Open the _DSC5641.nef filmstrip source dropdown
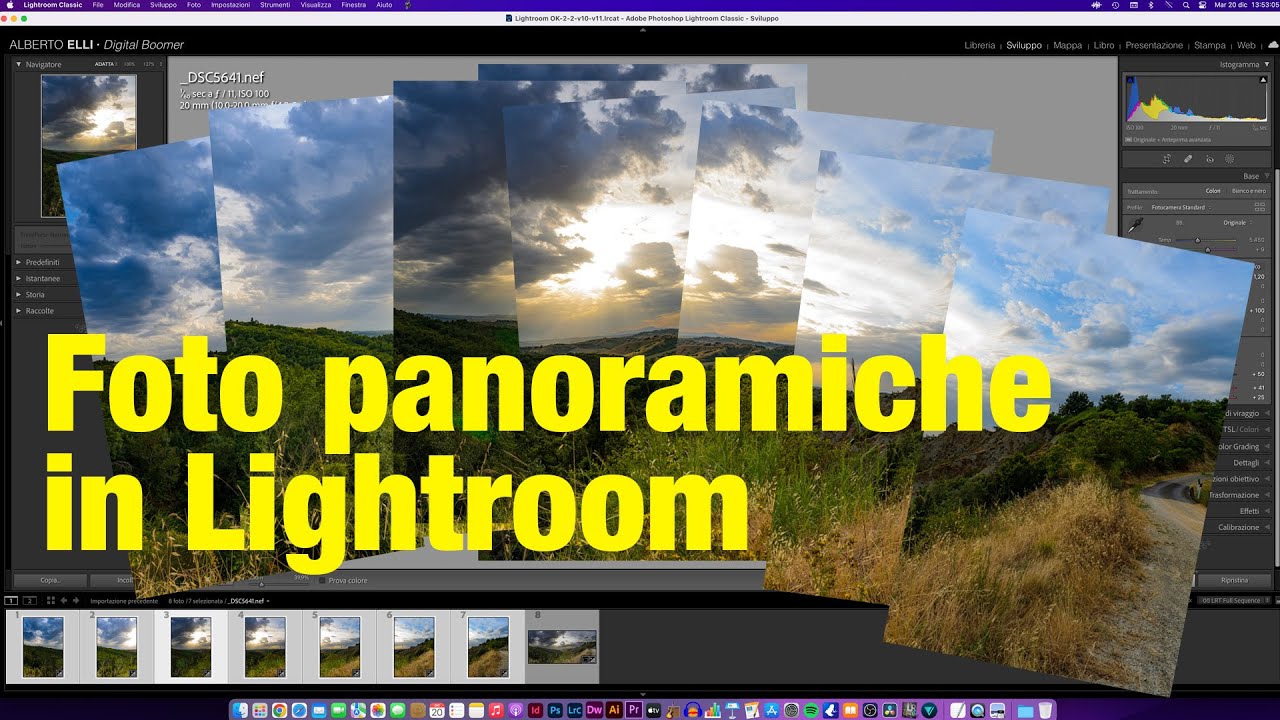 pos(248,601)
